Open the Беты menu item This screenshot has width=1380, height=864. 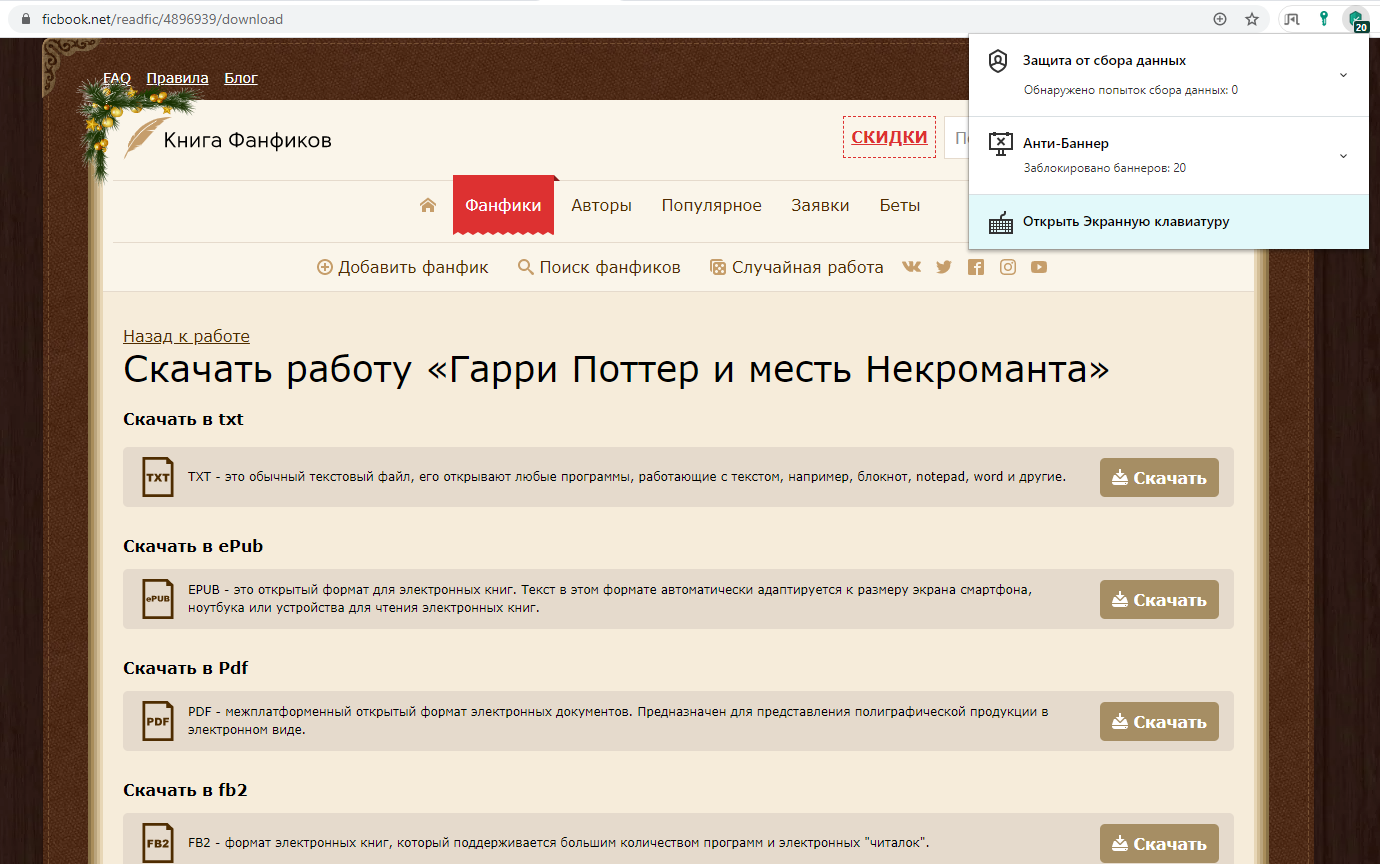[x=900, y=205]
